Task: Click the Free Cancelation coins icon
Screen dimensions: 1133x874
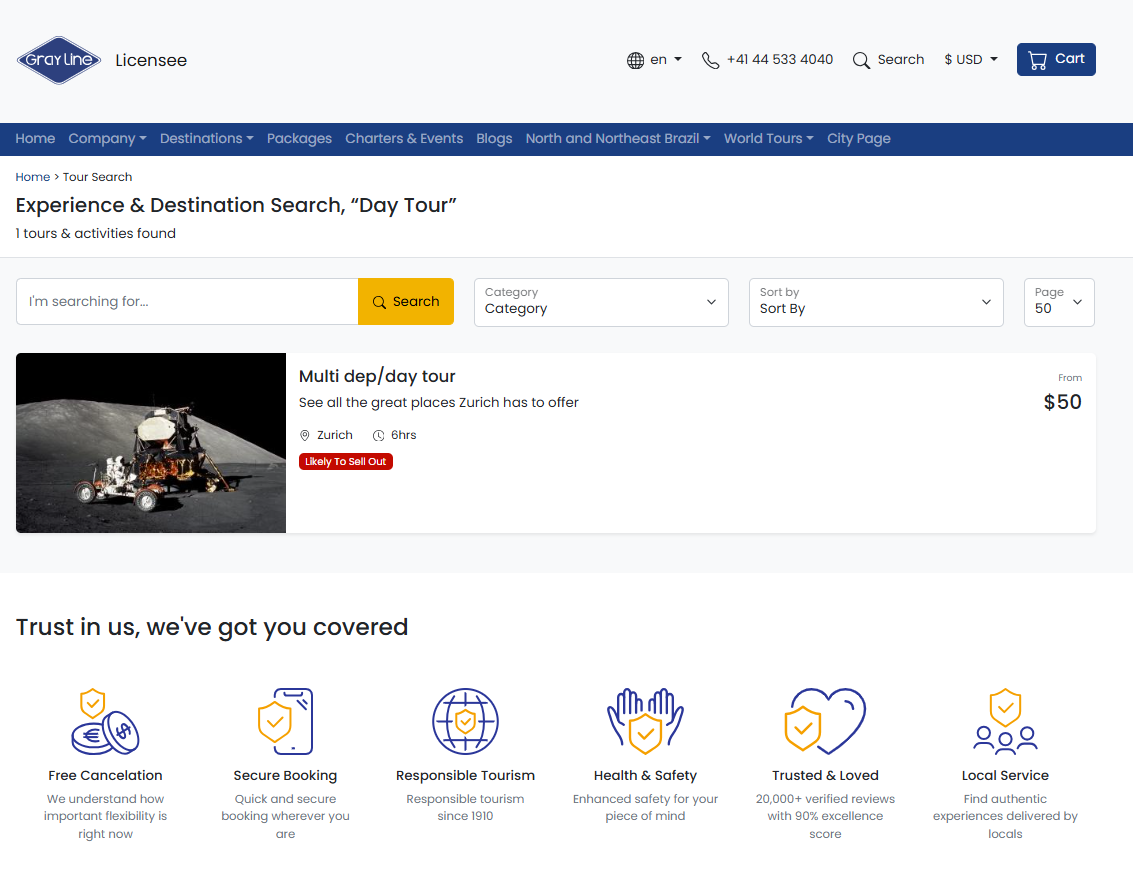Action: tap(105, 721)
